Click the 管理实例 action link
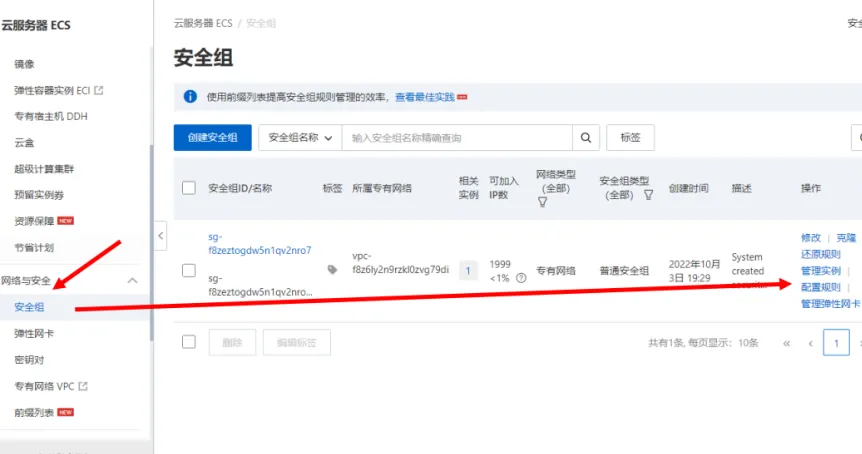The height and width of the screenshot is (454, 862). pyautogui.click(x=821, y=270)
